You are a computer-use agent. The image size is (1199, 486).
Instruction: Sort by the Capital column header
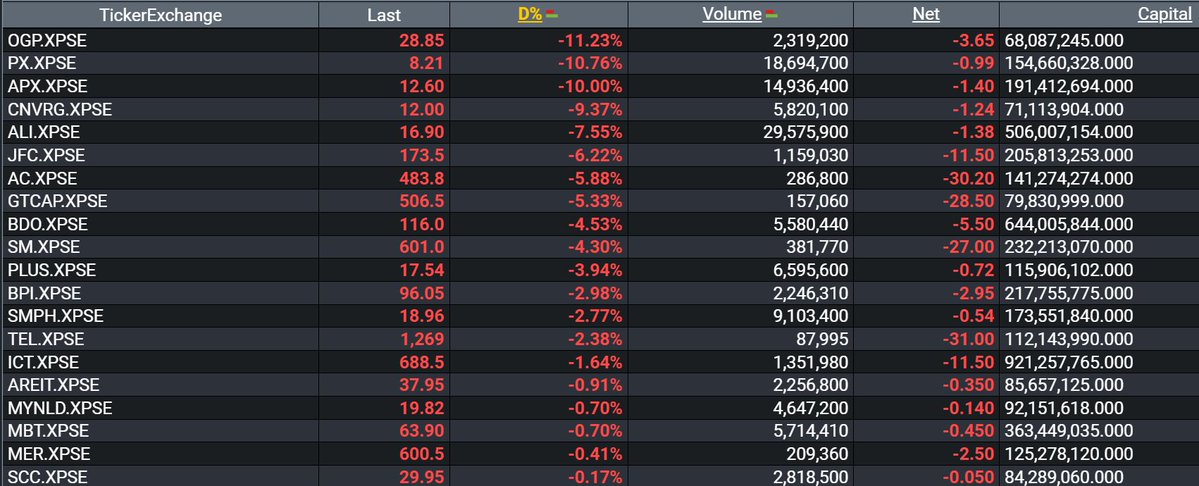click(x=1164, y=15)
